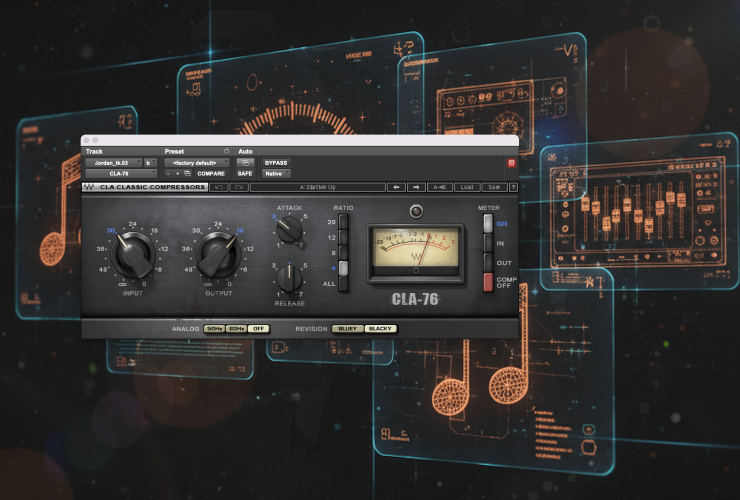Enable automation SAFE mode
The width and height of the screenshot is (740, 500).
pos(245,174)
